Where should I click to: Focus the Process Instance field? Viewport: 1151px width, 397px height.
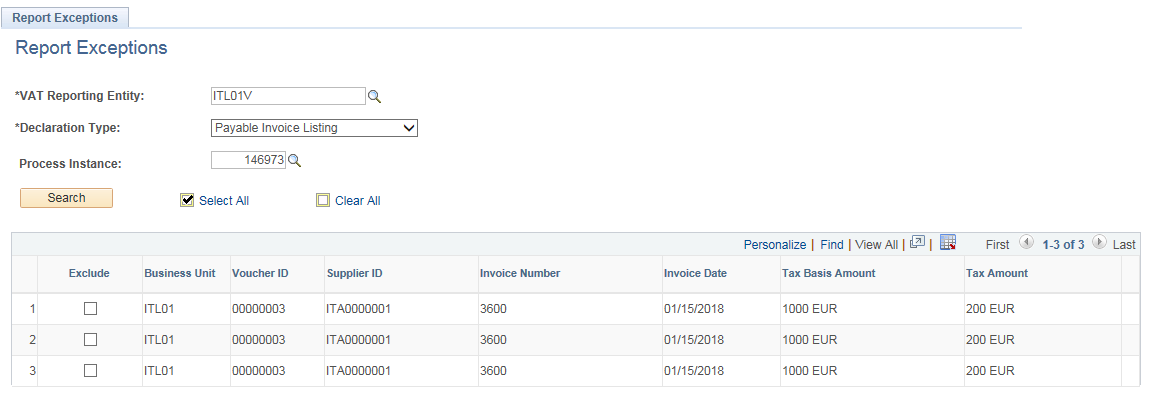point(248,160)
